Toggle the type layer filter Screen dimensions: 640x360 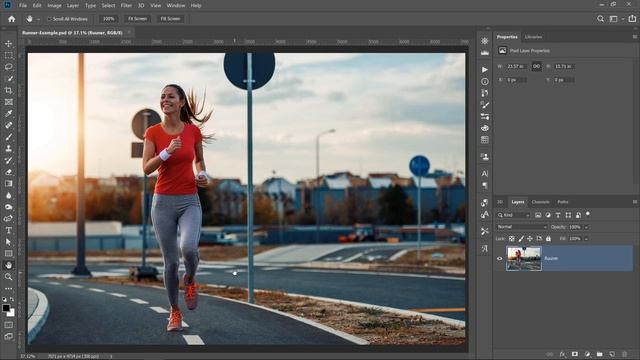coord(558,215)
